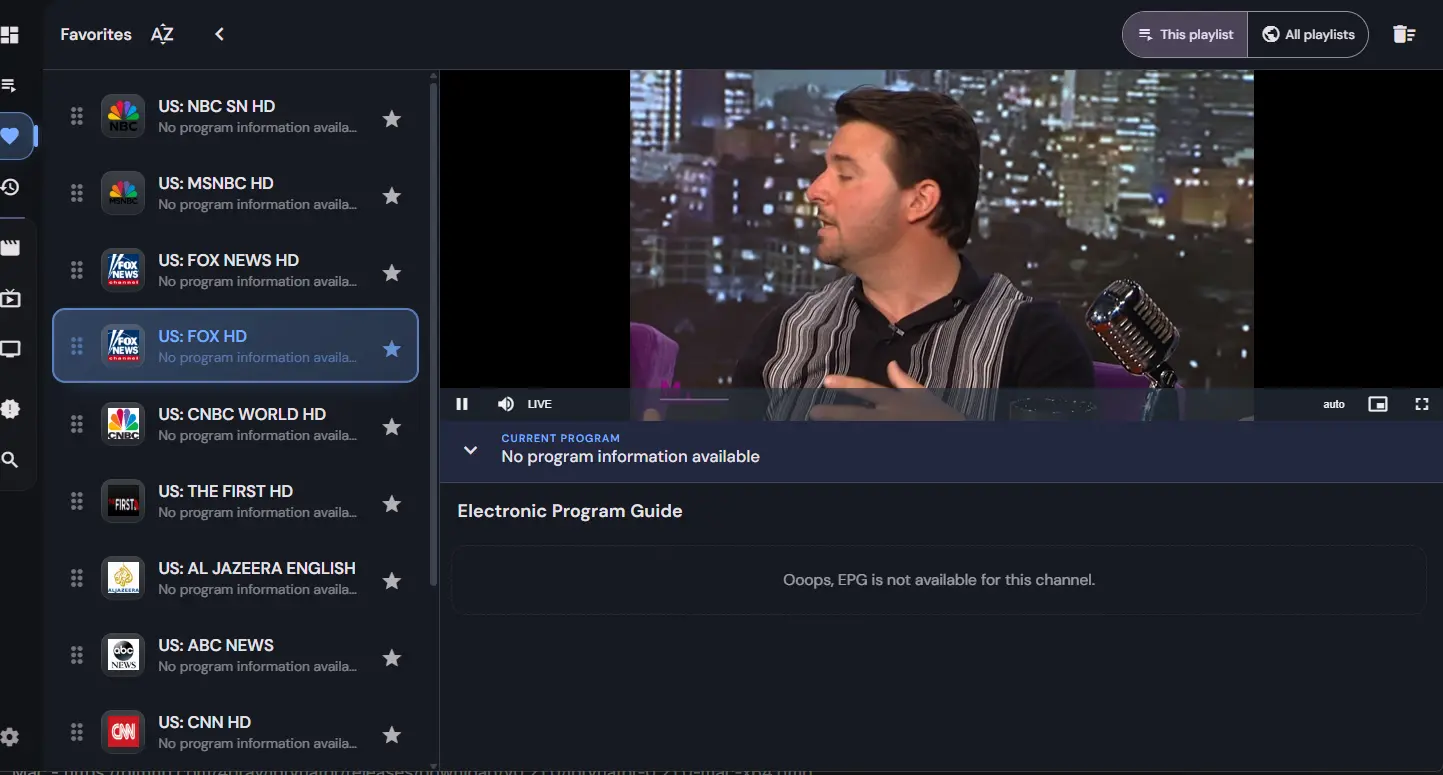1443x775 pixels.
Task: Toggle the star for US: MSNBC HD
Action: (x=392, y=196)
